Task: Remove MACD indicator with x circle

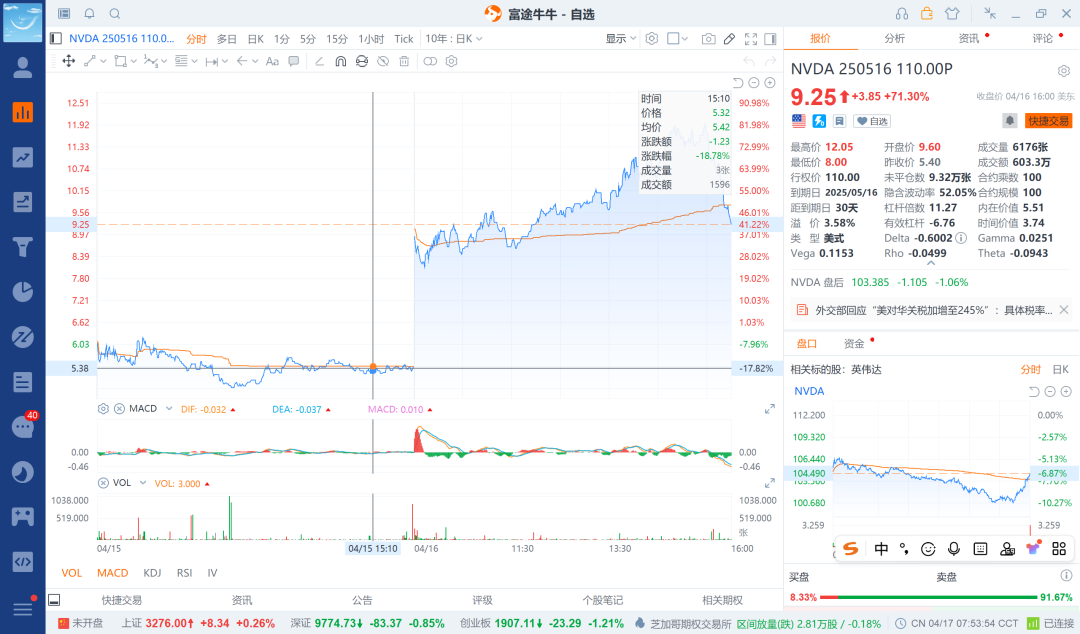Action: [119, 409]
